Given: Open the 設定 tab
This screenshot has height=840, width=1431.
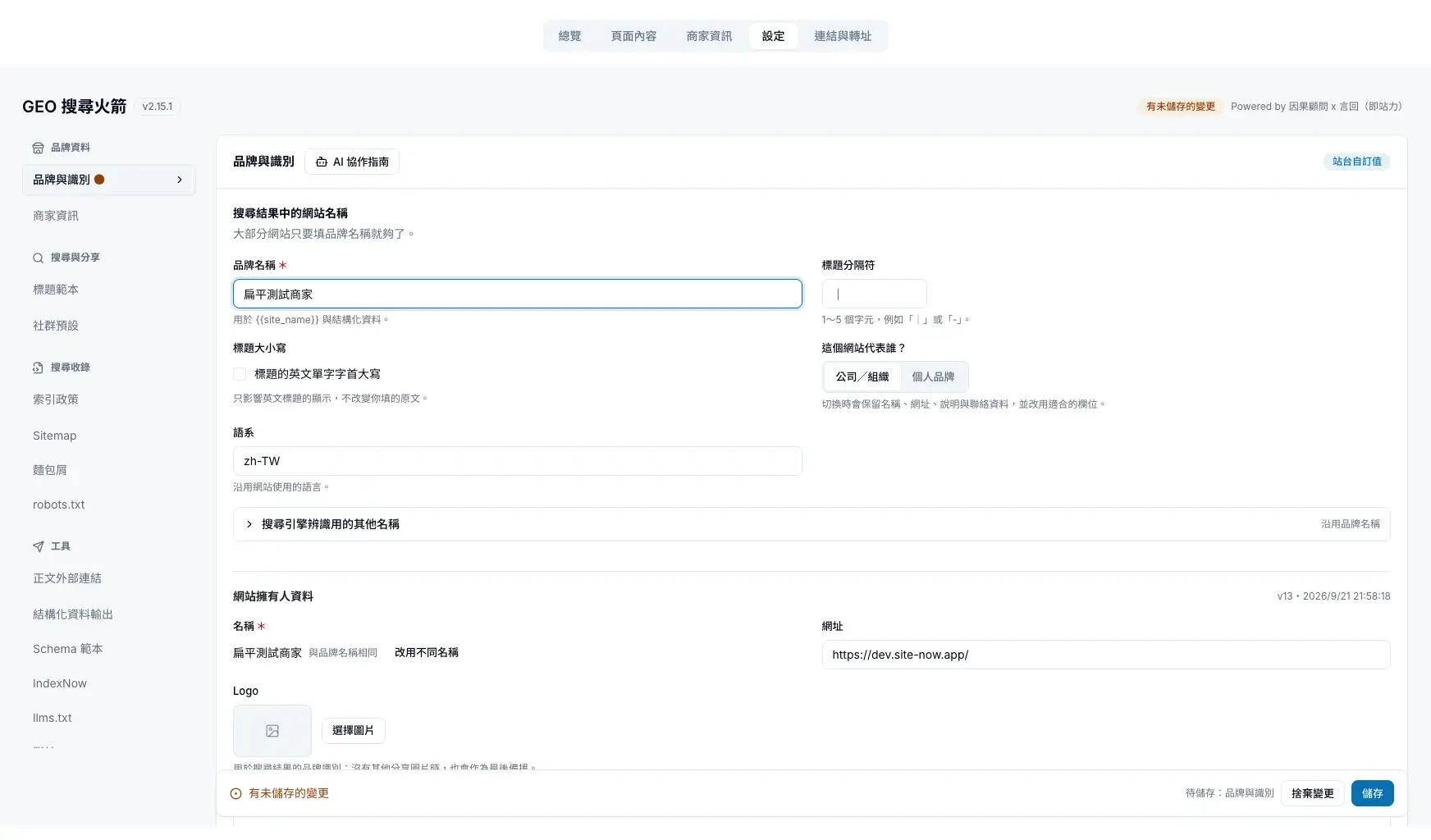Looking at the screenshot, I should 773,36.
